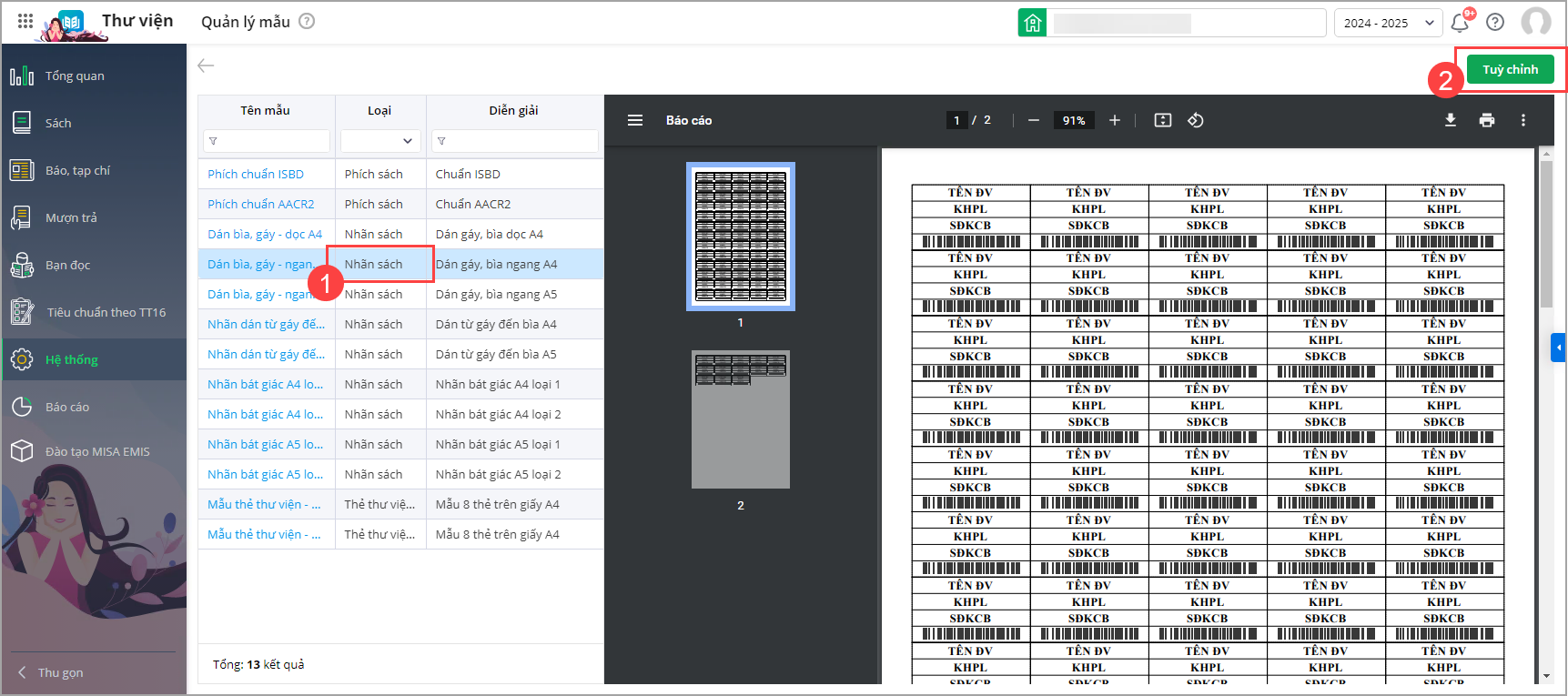
Task: Open the Loại filter dropdown
Action: coord(379,141)
